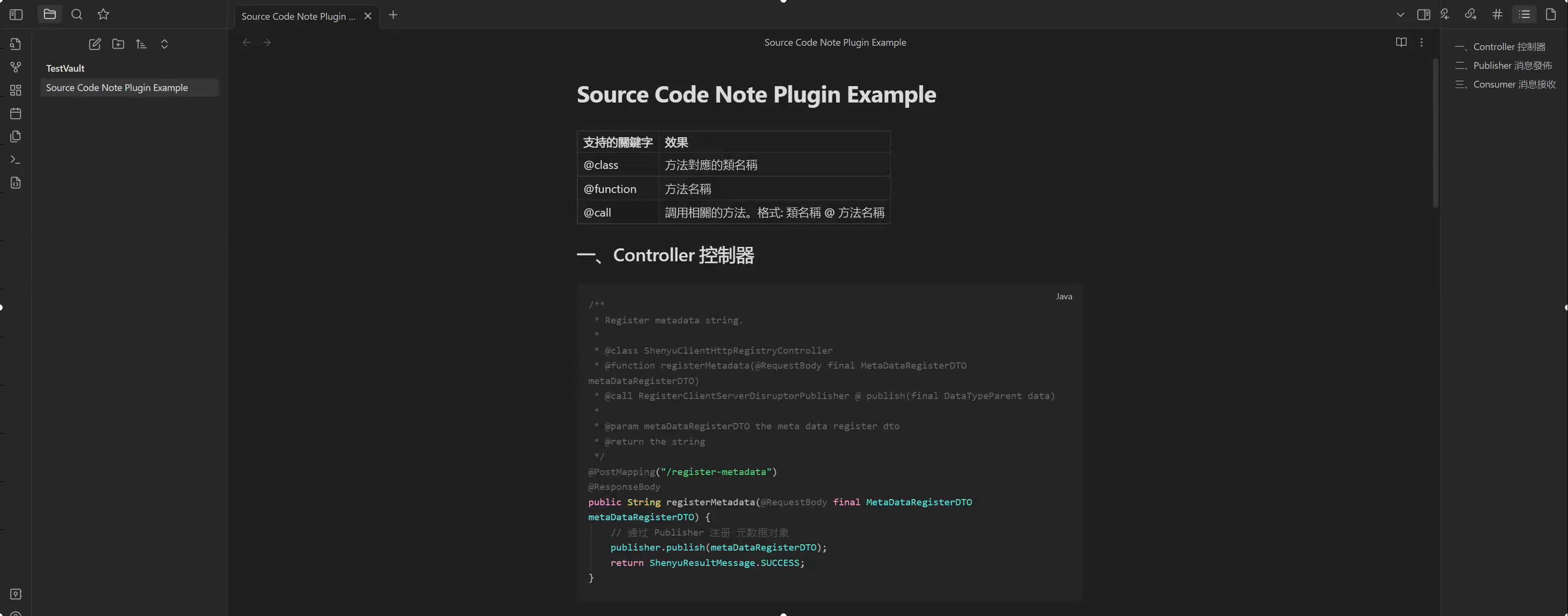Toggle the right sidebar panel icon
The height and width of the screenshot is (616, 1568).
point(1423,14)
